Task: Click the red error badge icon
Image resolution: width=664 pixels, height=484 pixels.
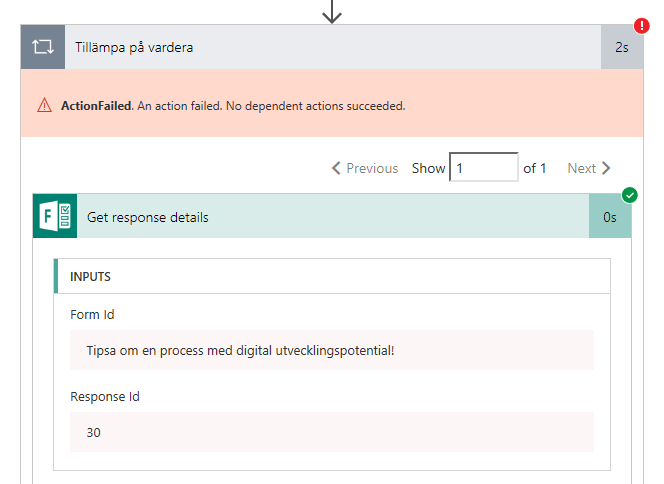Action: click(641, 26)
